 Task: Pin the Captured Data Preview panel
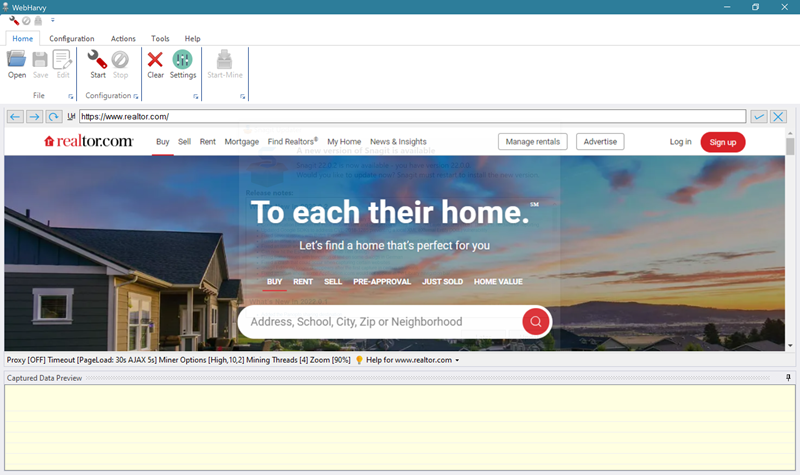(x=788, y=378)
